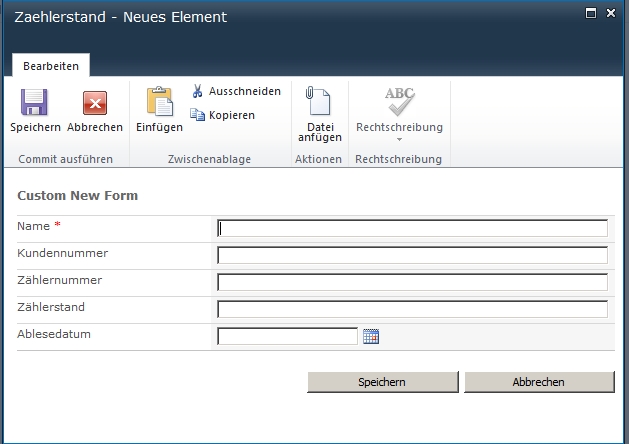Screen dimensions: 629x444
Task: Click into the Kundennummer input field
Action: click(x=412, y=255)
